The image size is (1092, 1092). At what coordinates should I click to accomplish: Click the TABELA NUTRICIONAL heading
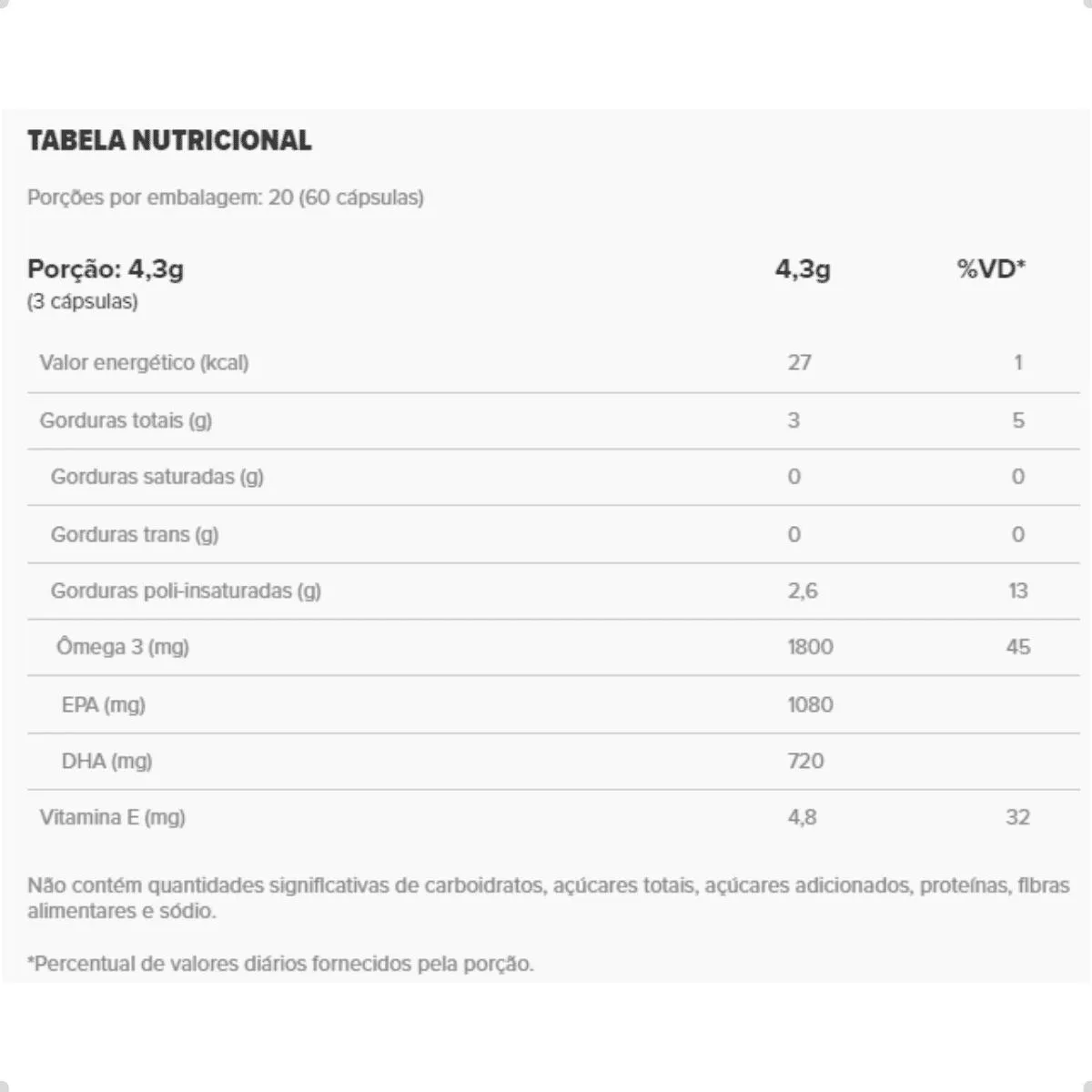(169, 140)
